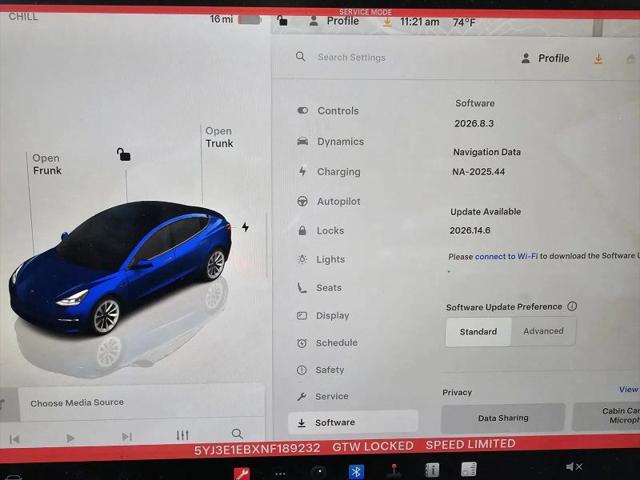Image resolution: width=640 pixels, height=480 pixels.
Task: Follow the connect to Wi-Fi link
Action: tap(506, 256)
